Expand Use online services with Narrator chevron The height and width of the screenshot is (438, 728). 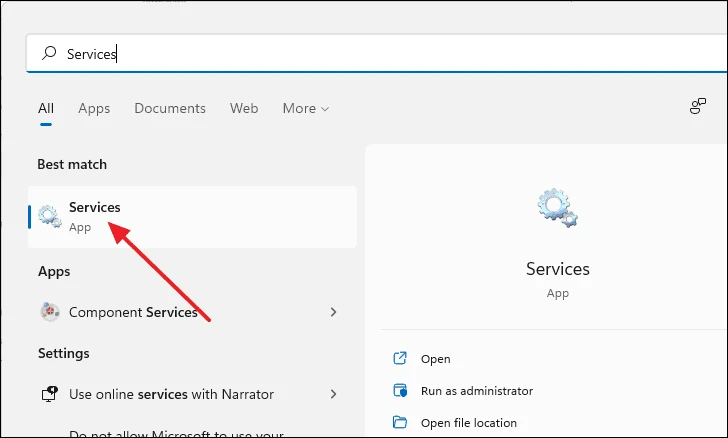[333, 394]
